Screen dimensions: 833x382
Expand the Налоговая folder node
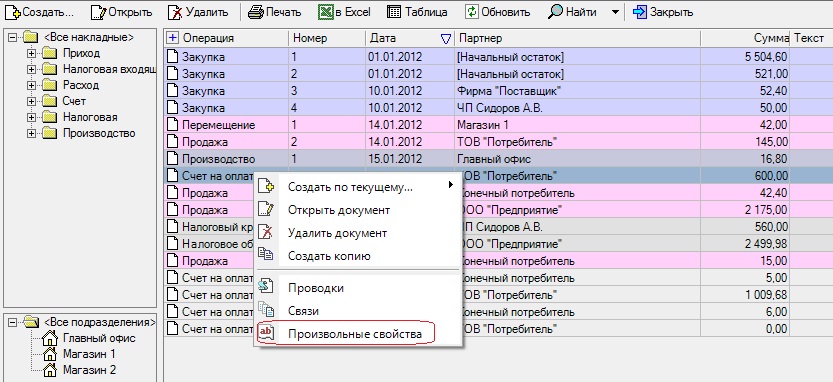(x=31, y=117)
